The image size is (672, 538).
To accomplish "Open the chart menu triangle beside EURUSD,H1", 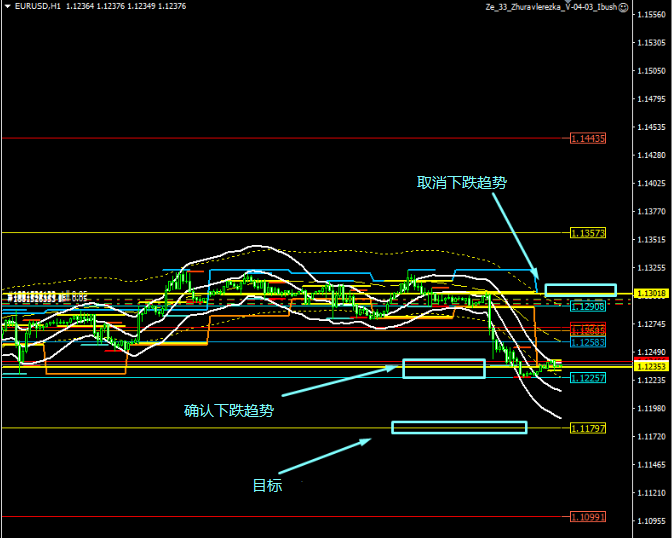I will coord(7,7).
